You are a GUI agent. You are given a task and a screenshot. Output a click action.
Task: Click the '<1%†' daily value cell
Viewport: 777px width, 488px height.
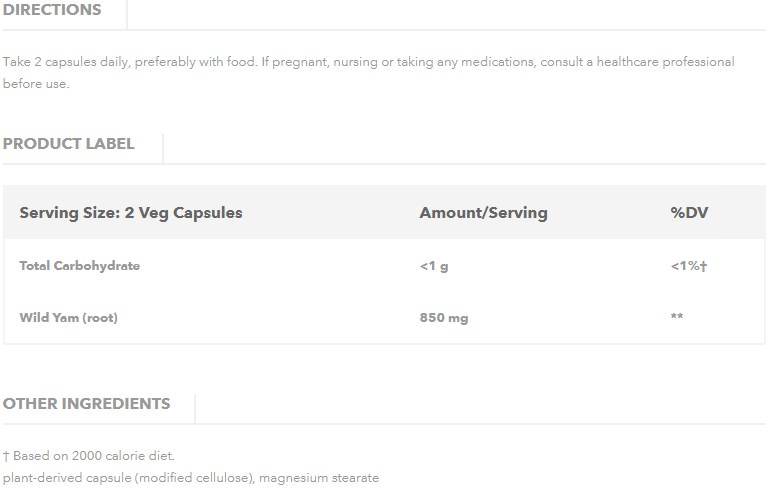coord(689,266)
